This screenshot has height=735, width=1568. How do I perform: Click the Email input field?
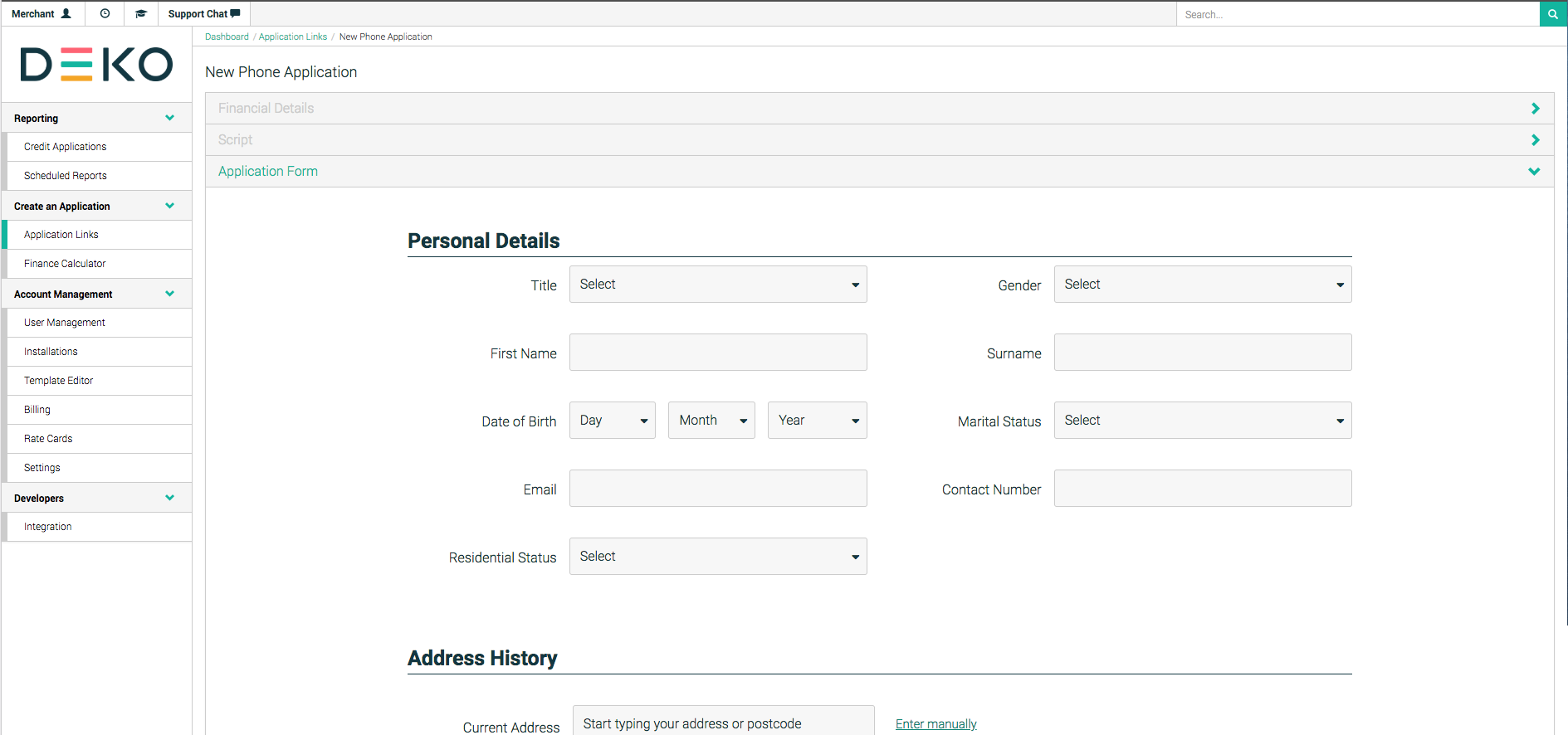tap(718, 489)
